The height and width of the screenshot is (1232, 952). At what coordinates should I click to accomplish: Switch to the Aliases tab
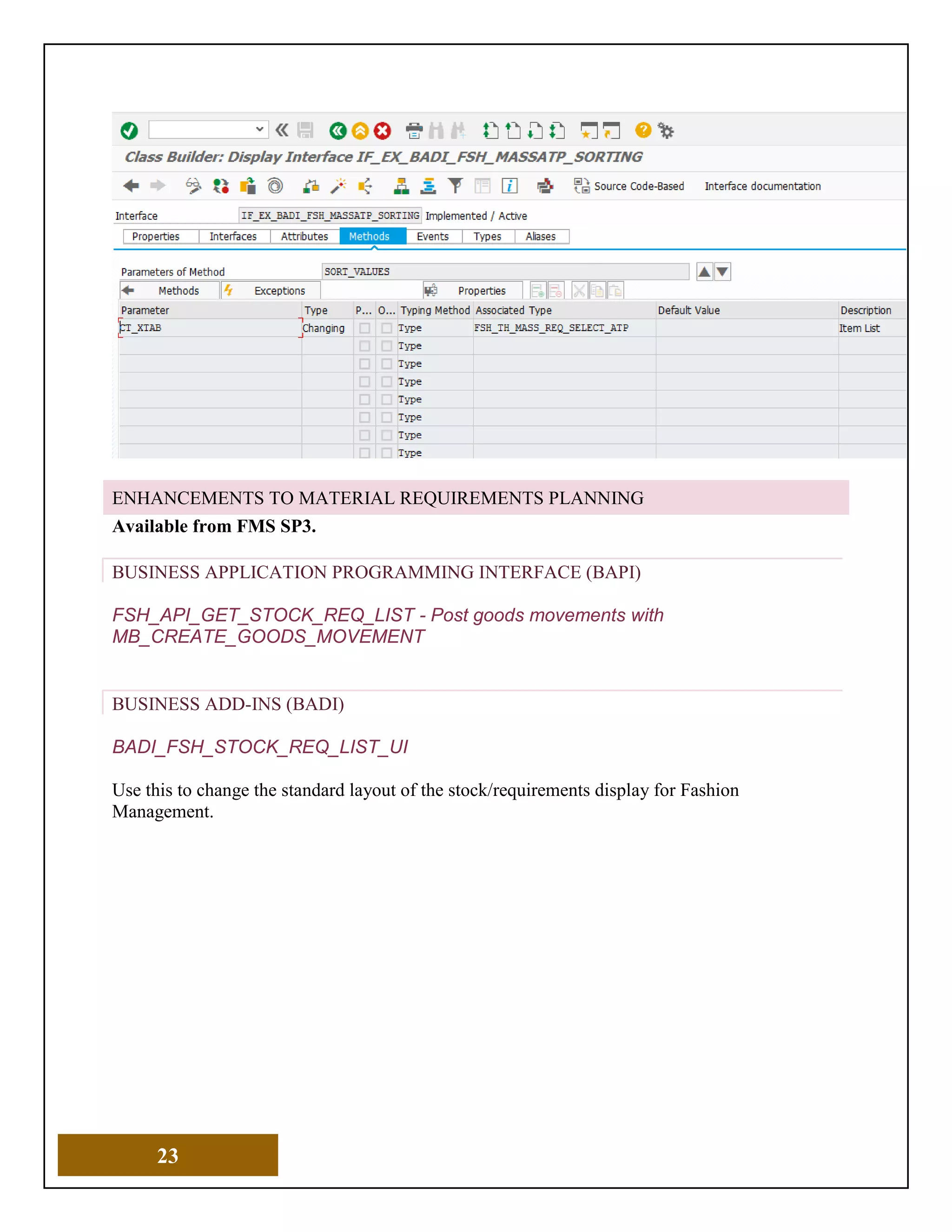coord(541,236)
